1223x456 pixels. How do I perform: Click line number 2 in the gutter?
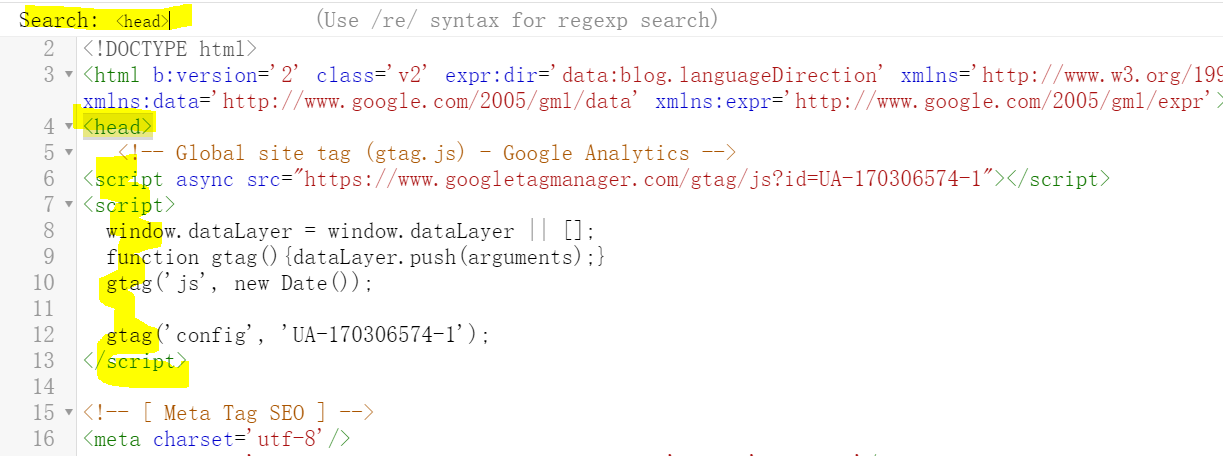49,49
